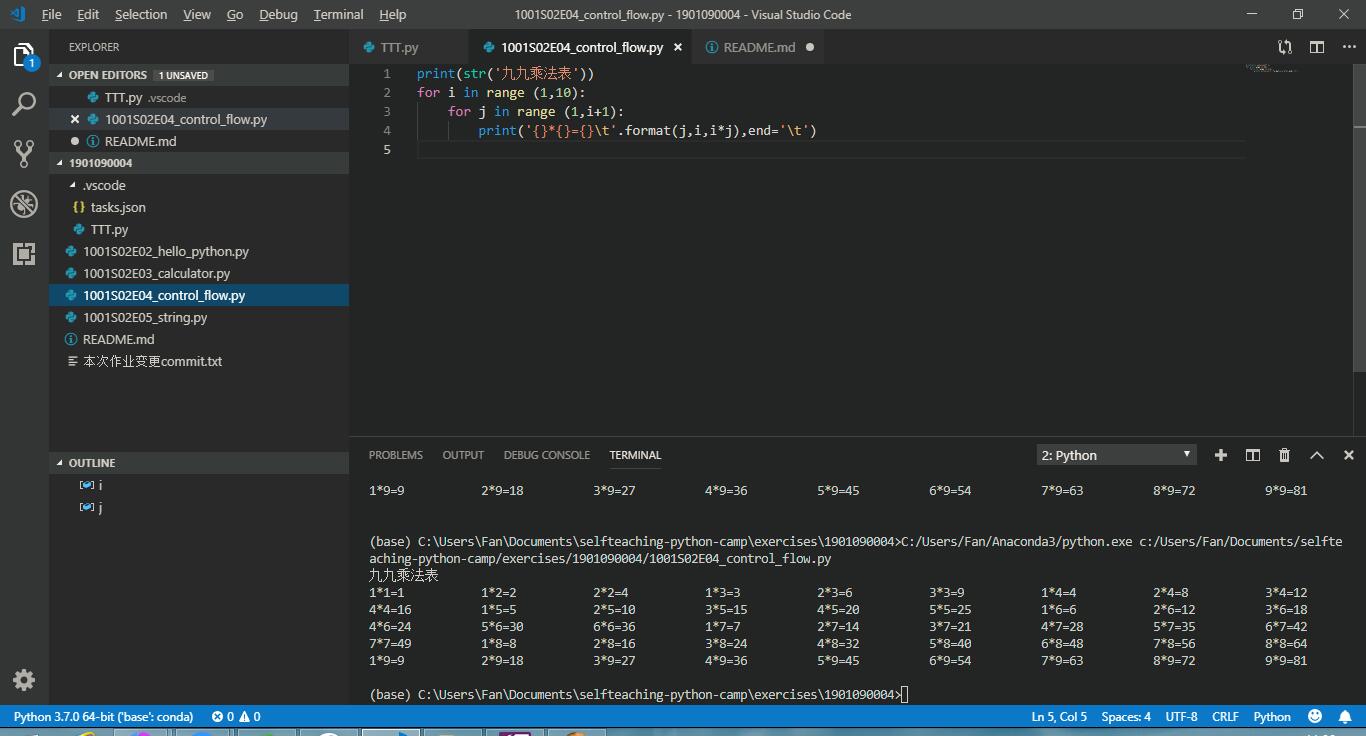The width and height of the screenshot is (1366, 736).
Task: Click the Synchronize Changes icon near the tabs
Action: pyautogui.click(x=1283, y=46)
